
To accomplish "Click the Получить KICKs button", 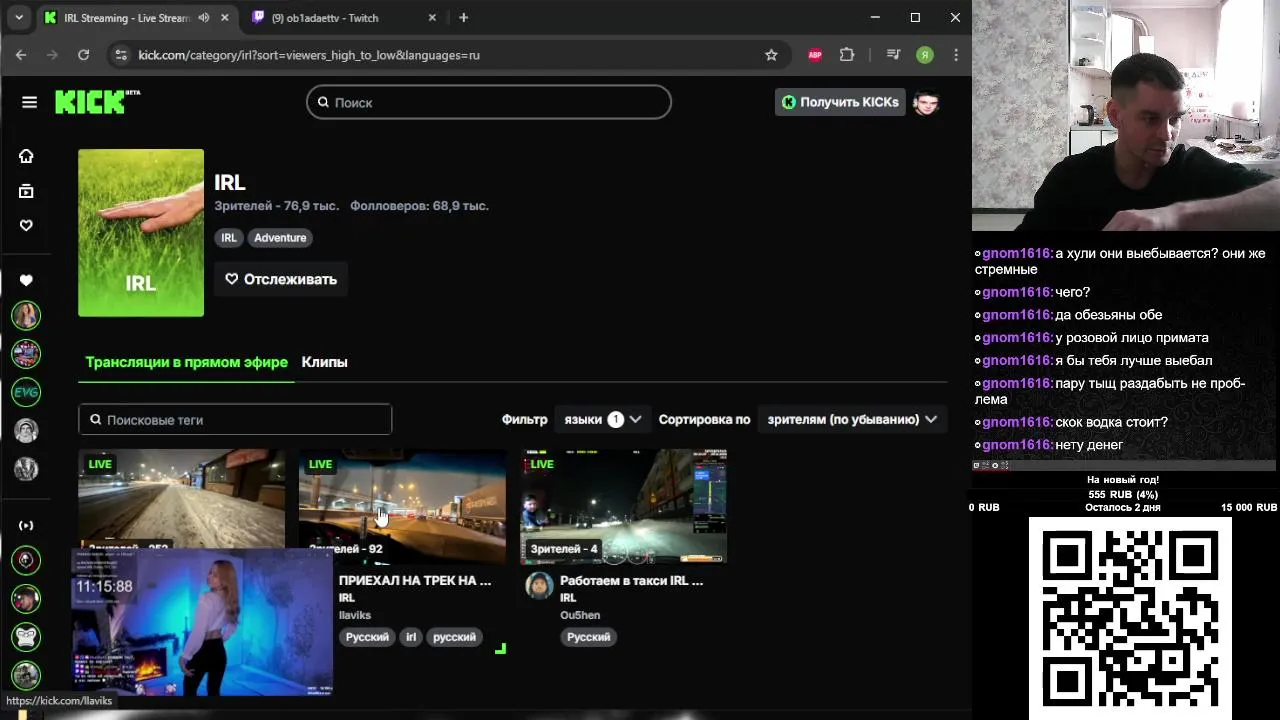I will (x=839, y=102).
